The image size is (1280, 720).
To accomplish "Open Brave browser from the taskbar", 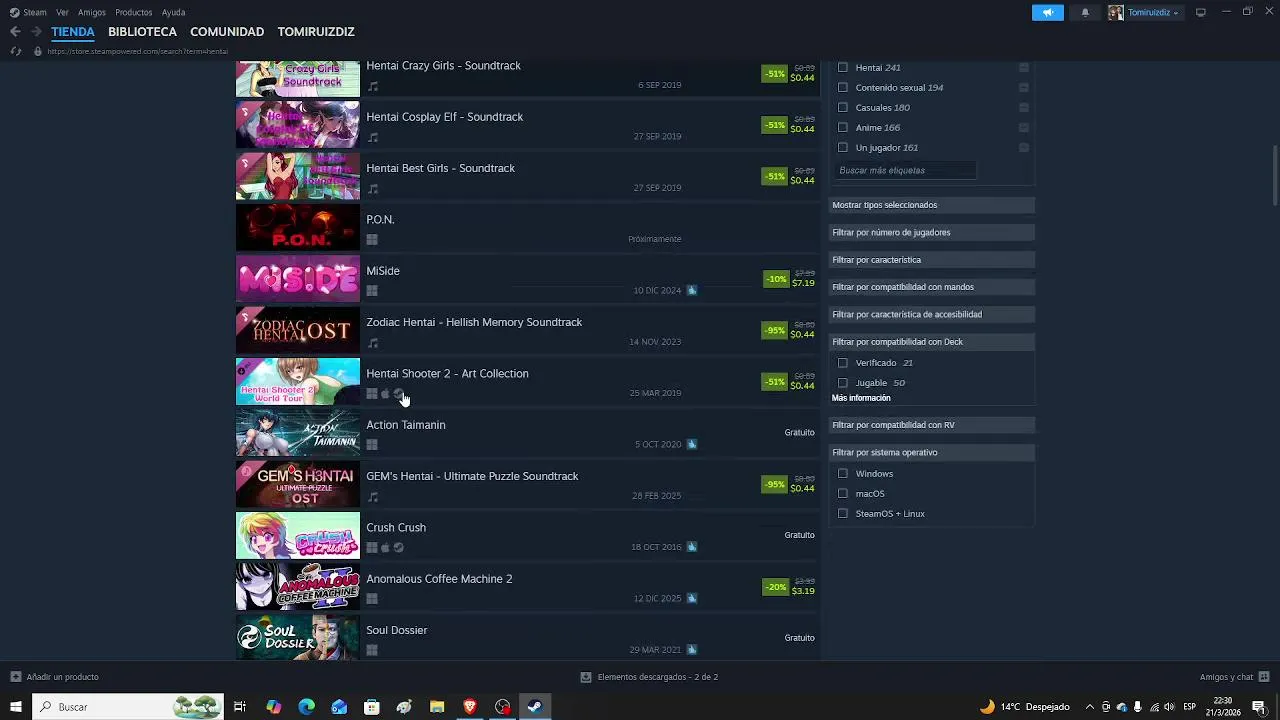I will point(470,707).
